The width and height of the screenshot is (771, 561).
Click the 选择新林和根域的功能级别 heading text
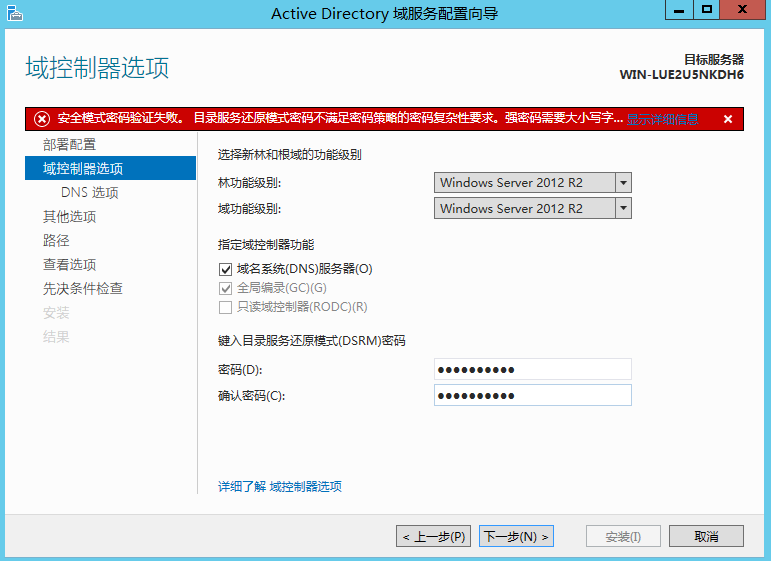coord(290,155)
